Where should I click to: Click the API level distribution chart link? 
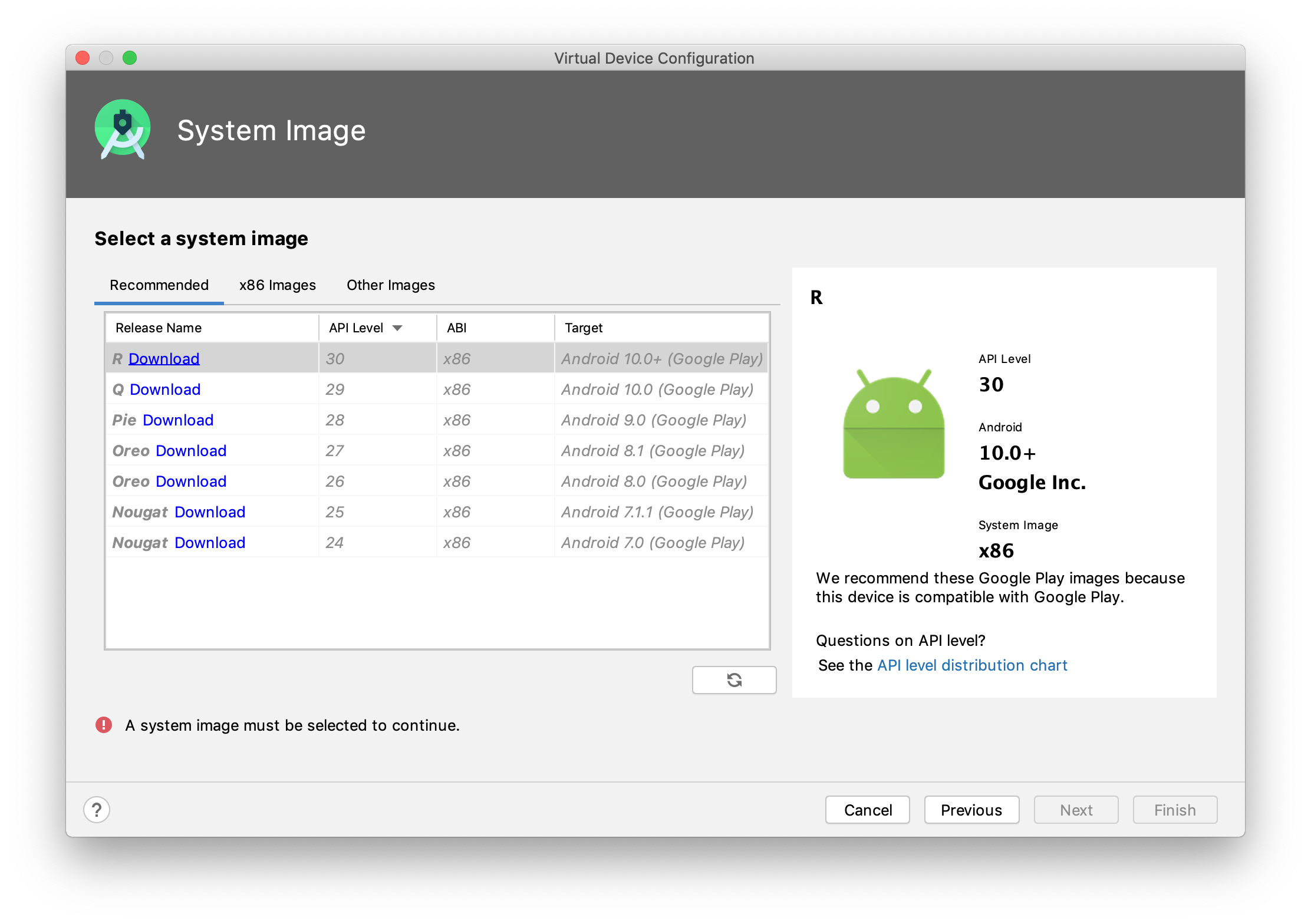click(x=972, y=665)
